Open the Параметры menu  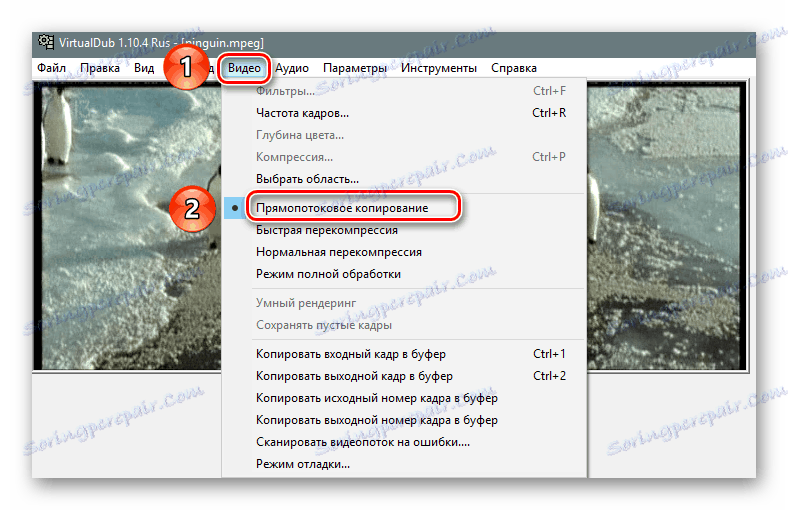pos(355,68)
